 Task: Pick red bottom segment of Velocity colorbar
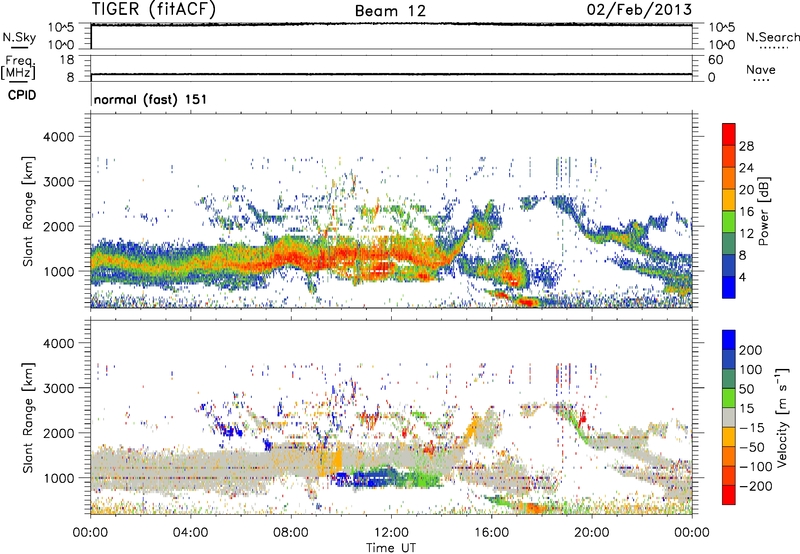[729, 495]
